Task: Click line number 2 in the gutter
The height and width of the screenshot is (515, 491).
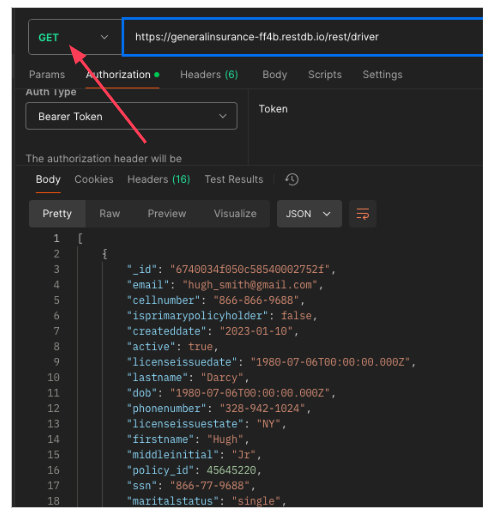Action: (x=56, y=254)
